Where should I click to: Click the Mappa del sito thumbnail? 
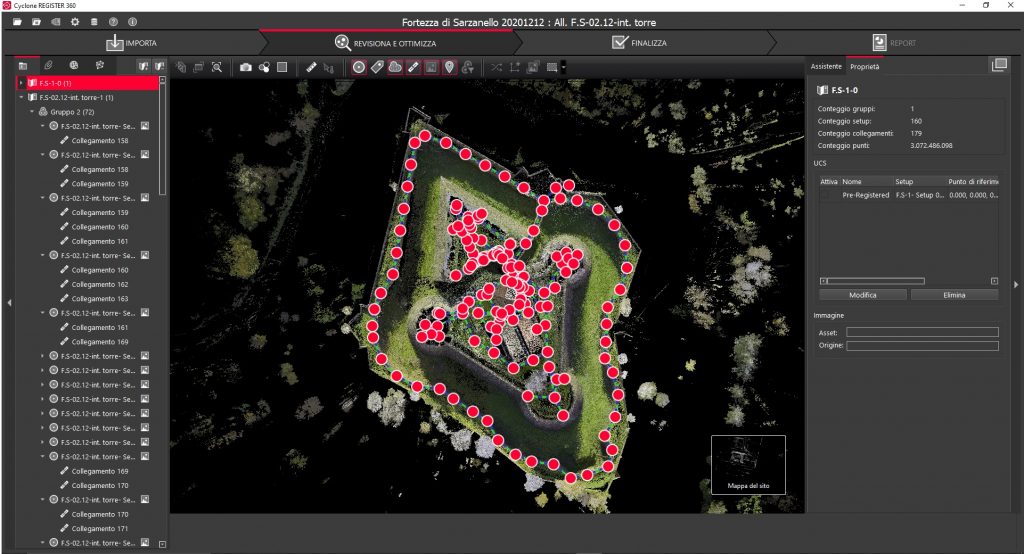[748, 465]
